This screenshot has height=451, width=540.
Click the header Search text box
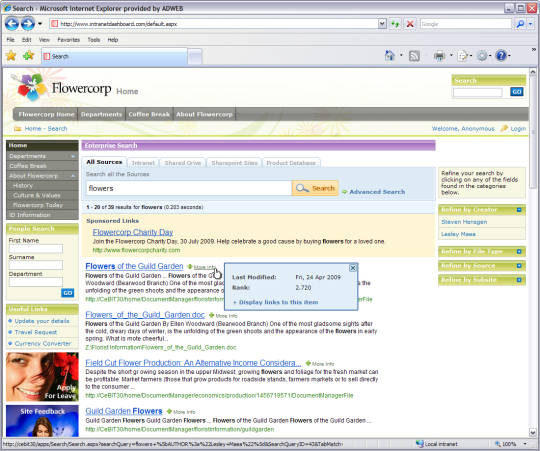477,92
